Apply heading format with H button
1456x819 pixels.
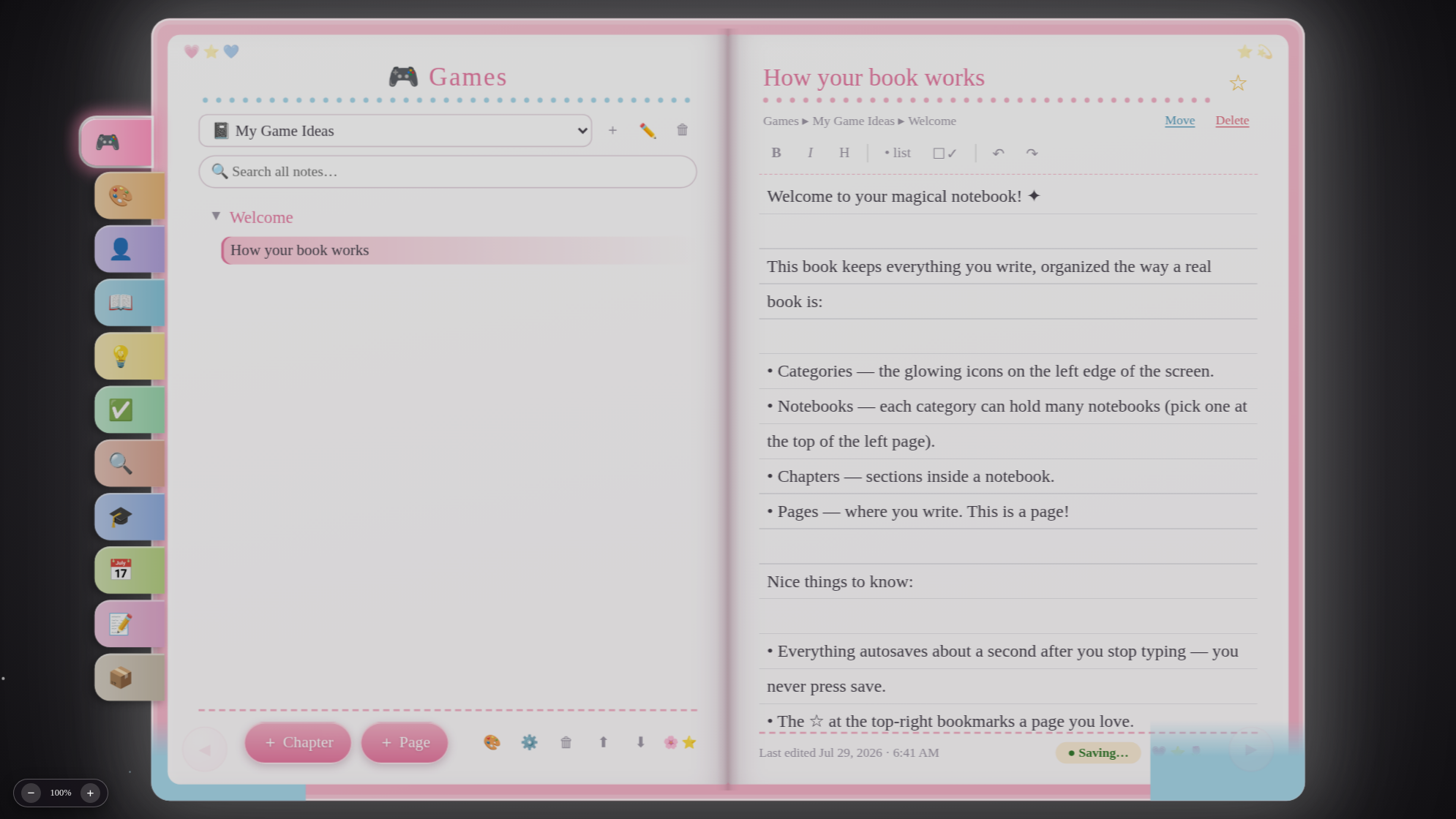[x=844, y=153]
